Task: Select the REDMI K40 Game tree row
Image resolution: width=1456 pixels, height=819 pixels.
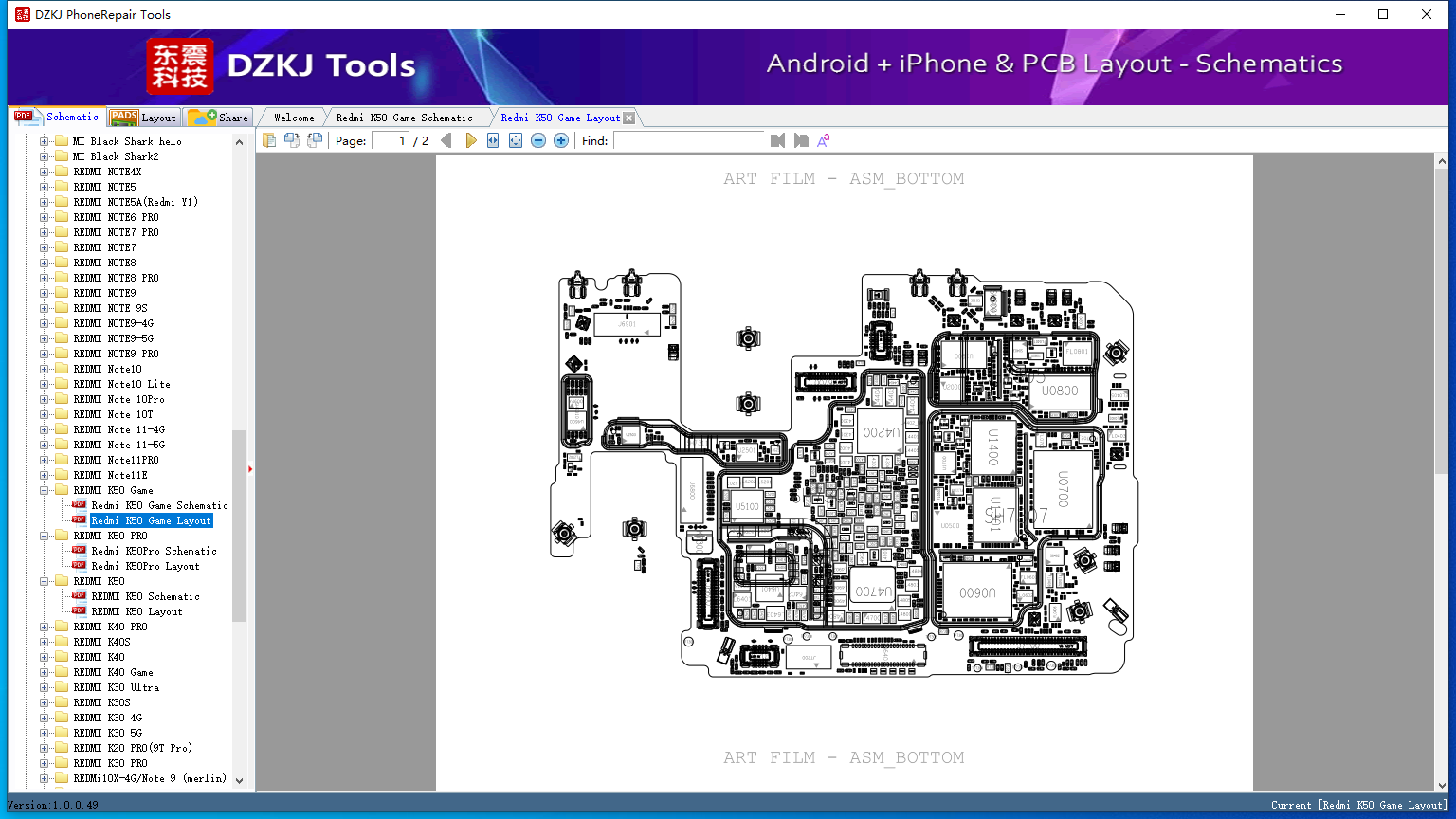Action: pos(114,672)
